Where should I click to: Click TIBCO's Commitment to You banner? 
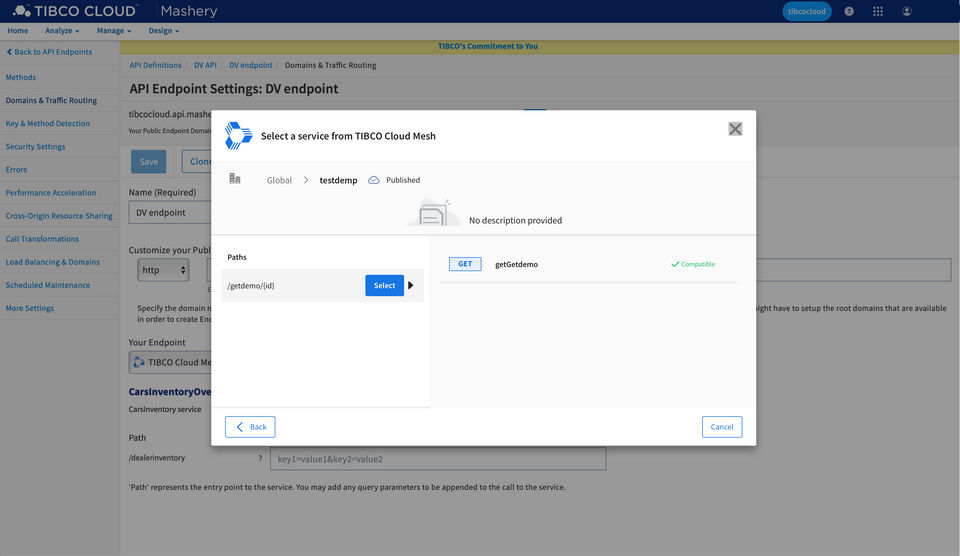tap(488, 46)
